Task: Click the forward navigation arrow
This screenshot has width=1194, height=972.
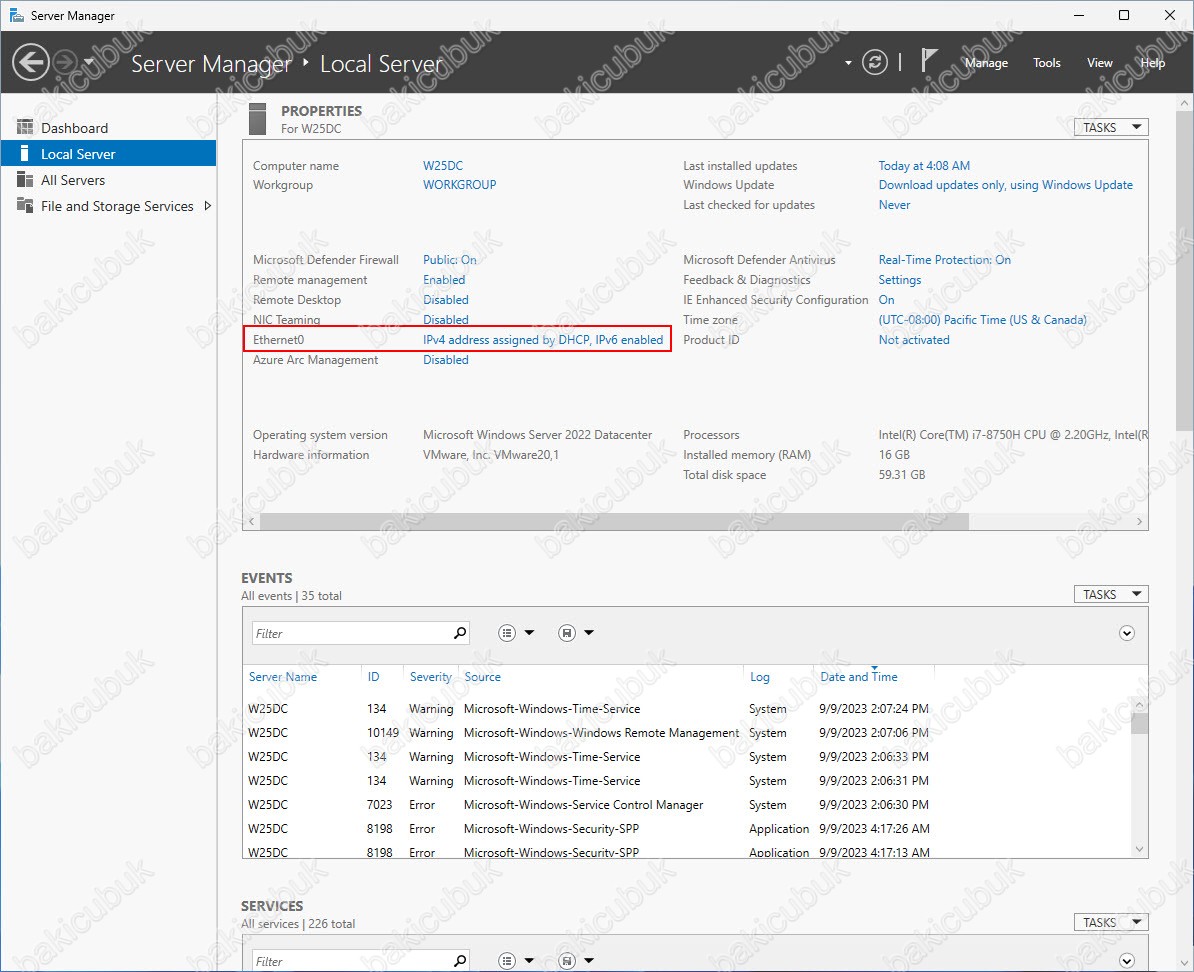Action: coord(66,62)
